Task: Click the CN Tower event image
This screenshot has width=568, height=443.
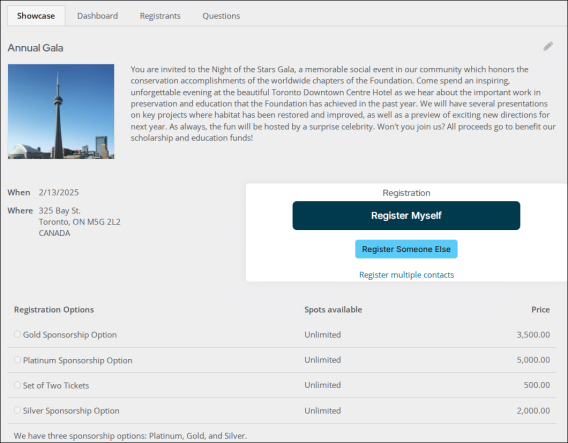Action: pyautogui.click(x=61, y=112)
